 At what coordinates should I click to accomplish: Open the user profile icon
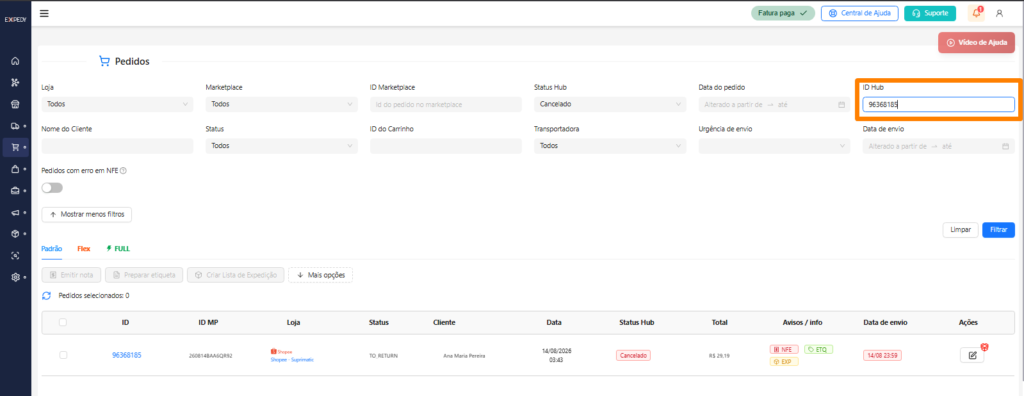pos(999,13)
